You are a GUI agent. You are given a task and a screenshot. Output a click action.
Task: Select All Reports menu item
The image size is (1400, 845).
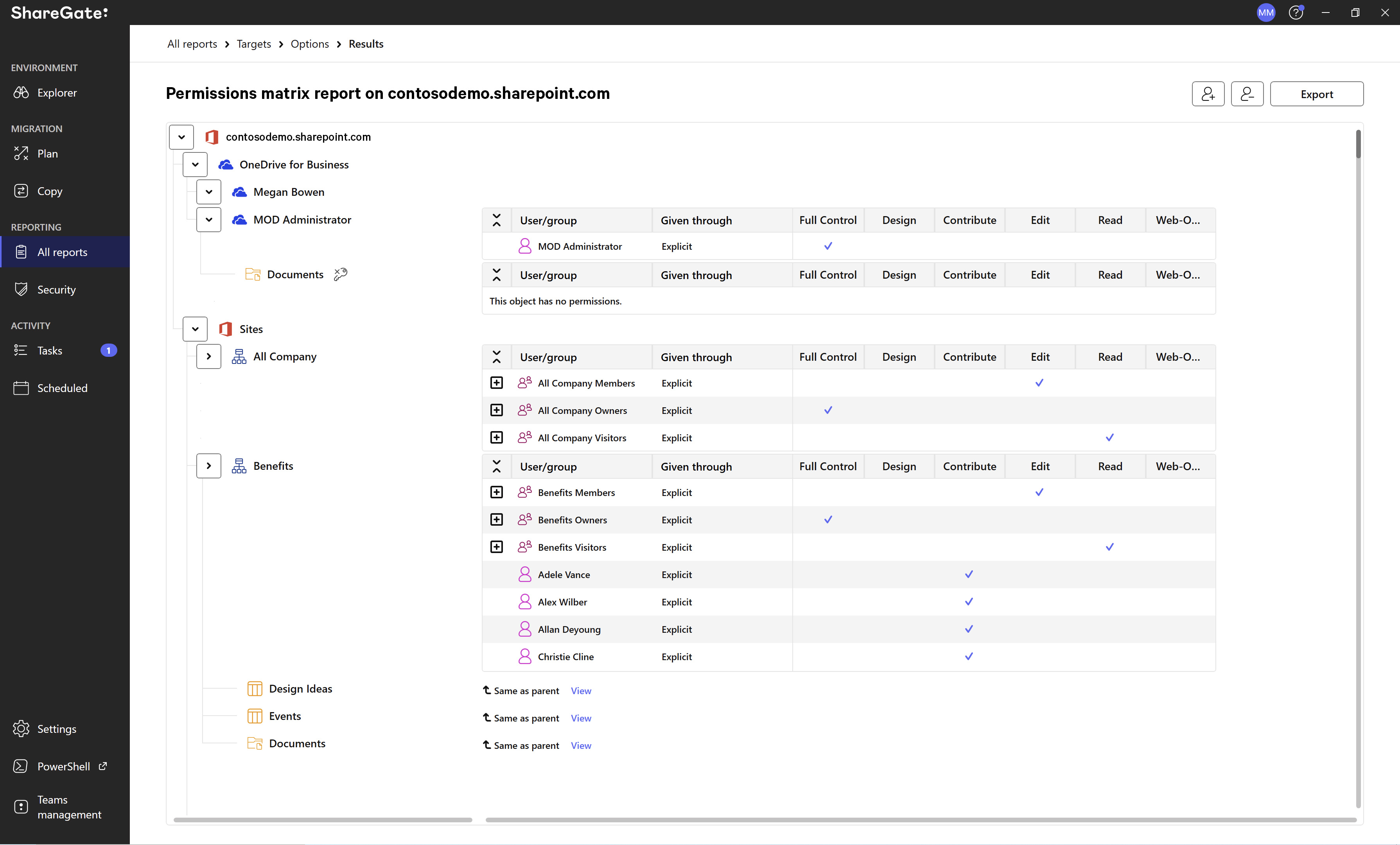pyautogui.click(x=62, y=251)
